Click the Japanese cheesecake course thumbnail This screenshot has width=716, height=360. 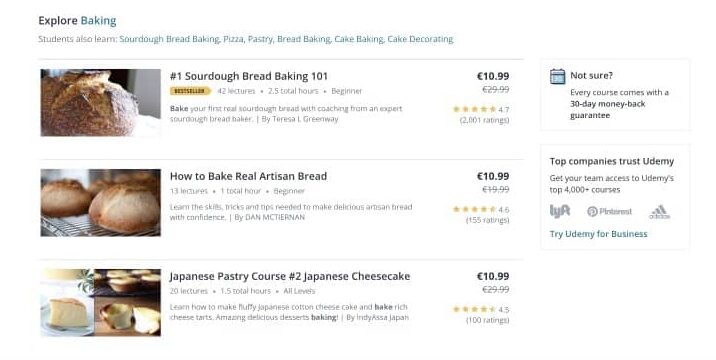[x=100, y=302]
